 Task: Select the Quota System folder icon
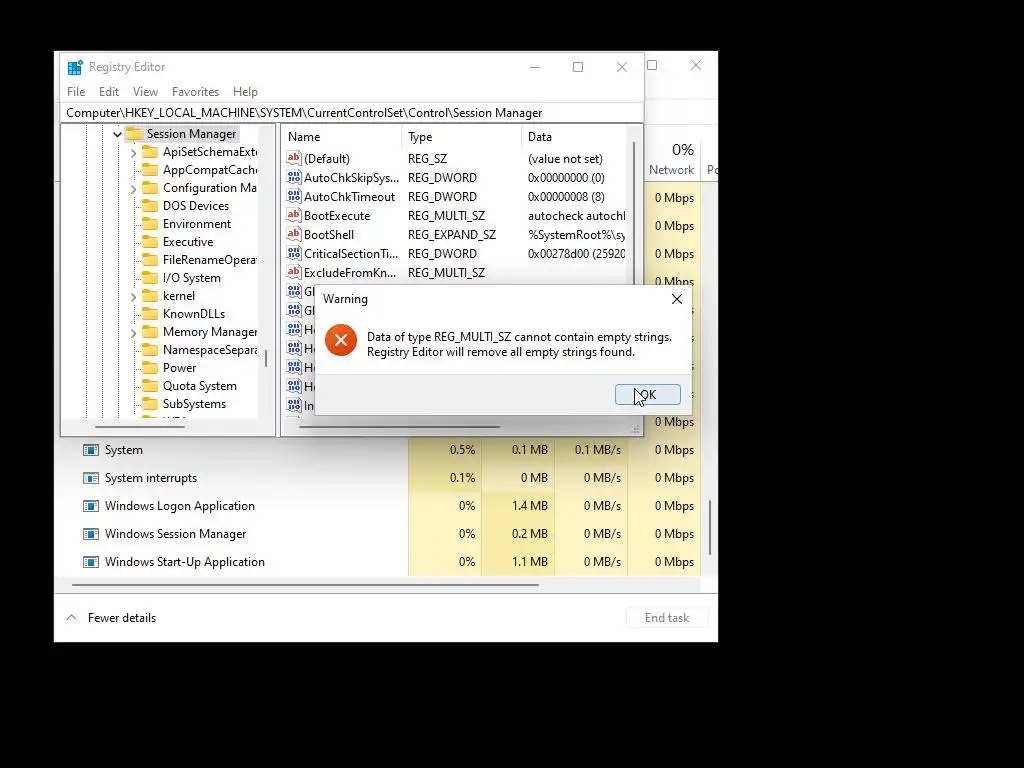pyautogui.click(x=150, y=386)
